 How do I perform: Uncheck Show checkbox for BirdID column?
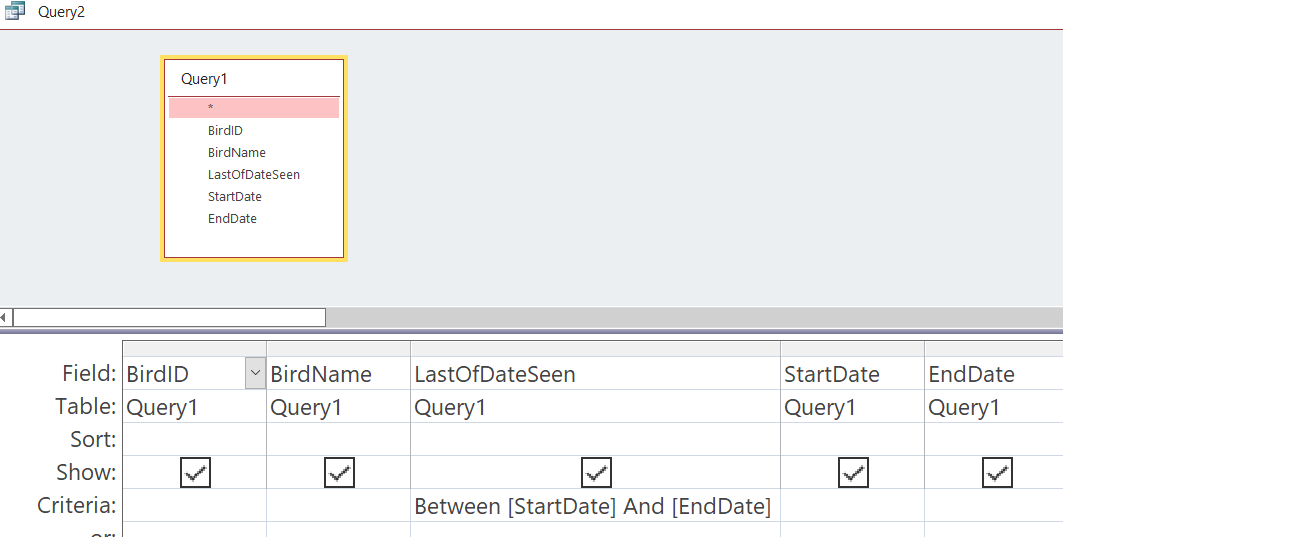[x=195, y=473]
